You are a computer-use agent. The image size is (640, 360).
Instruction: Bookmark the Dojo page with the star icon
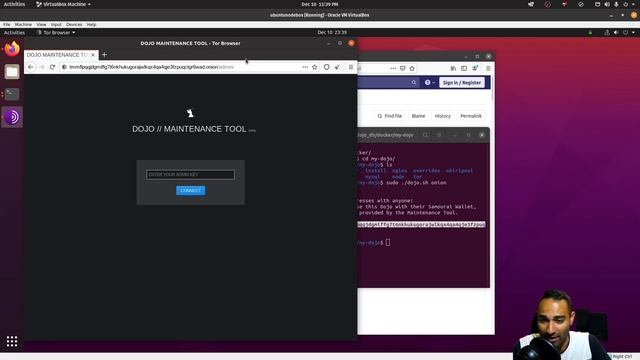pyautogui.click(x=315, y=67)
